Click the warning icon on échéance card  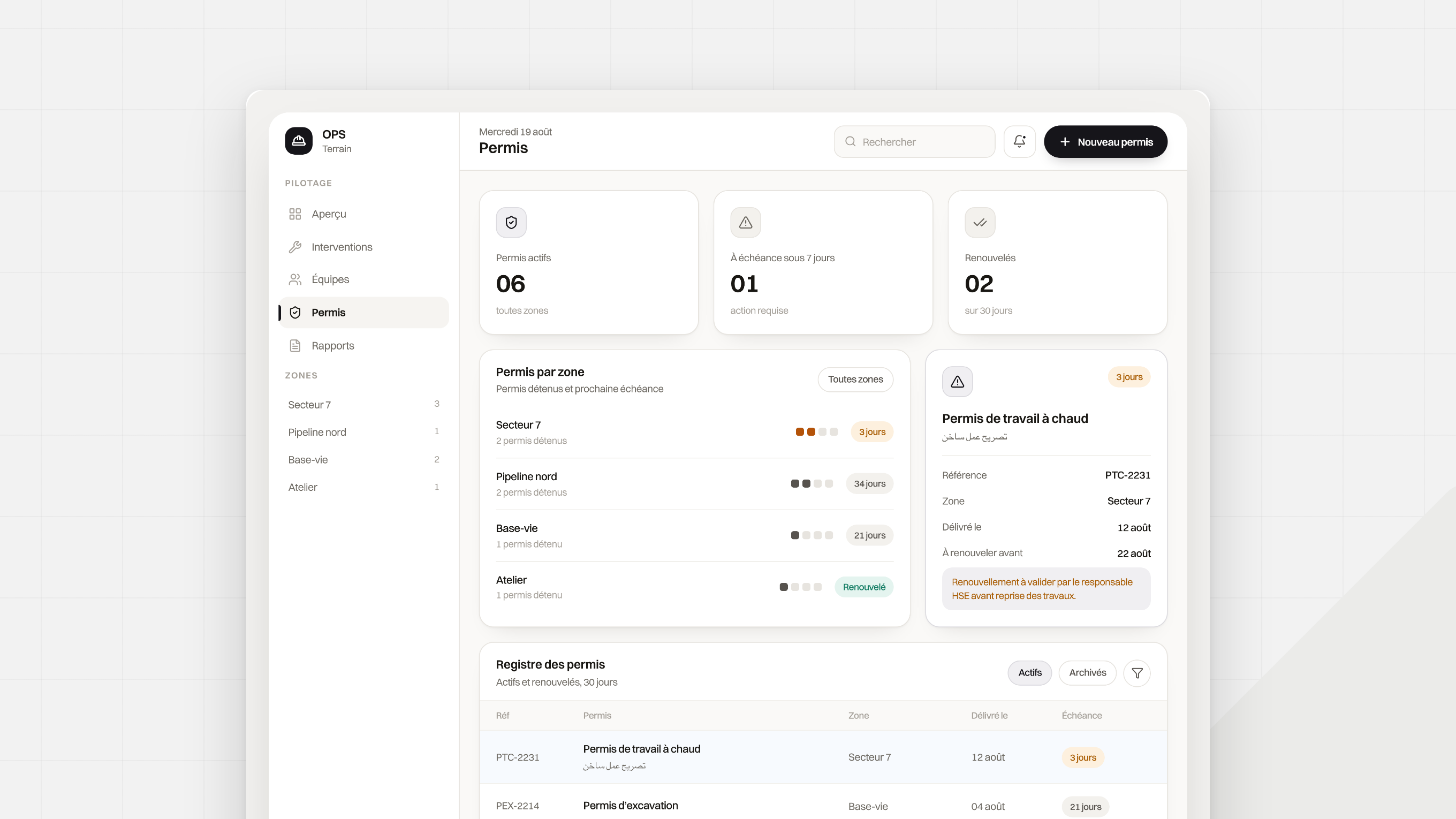coord(746,223)
